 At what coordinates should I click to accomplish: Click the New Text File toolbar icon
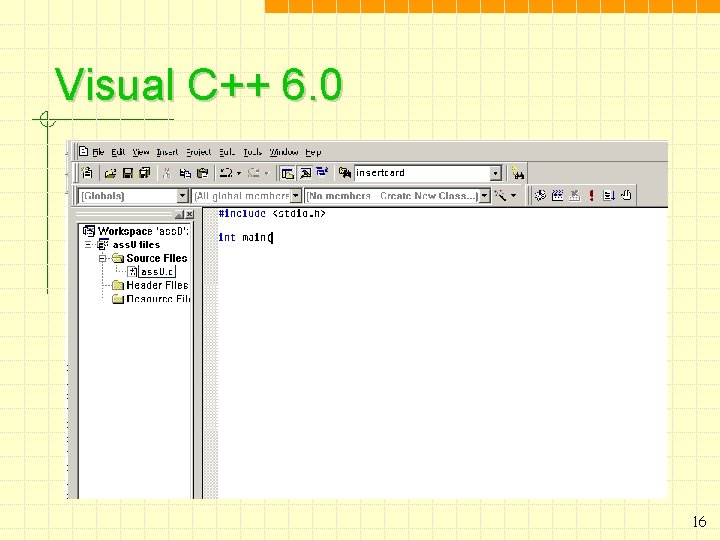click(x=87, y=173)
